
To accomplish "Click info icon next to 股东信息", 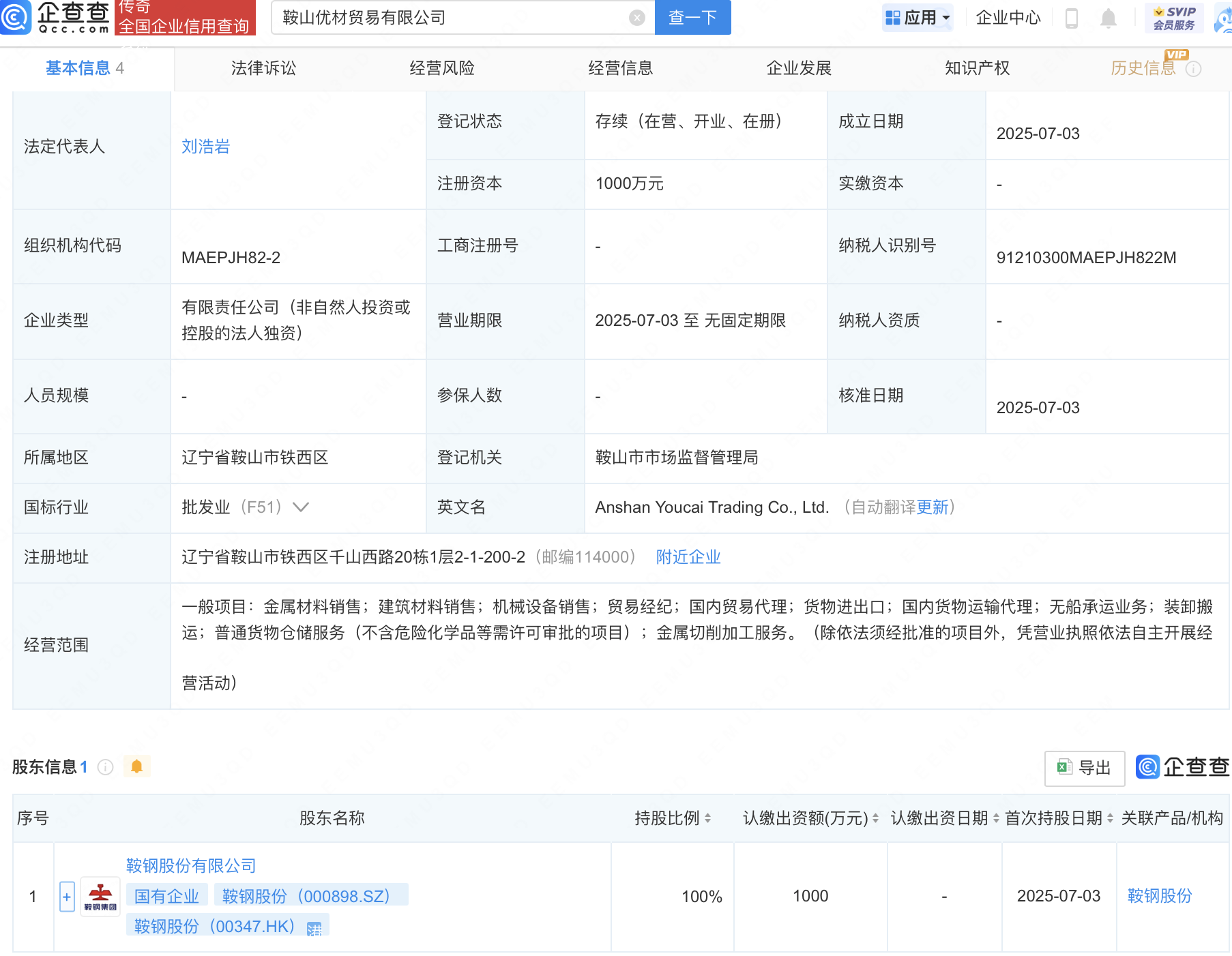I will click(106, 767).
